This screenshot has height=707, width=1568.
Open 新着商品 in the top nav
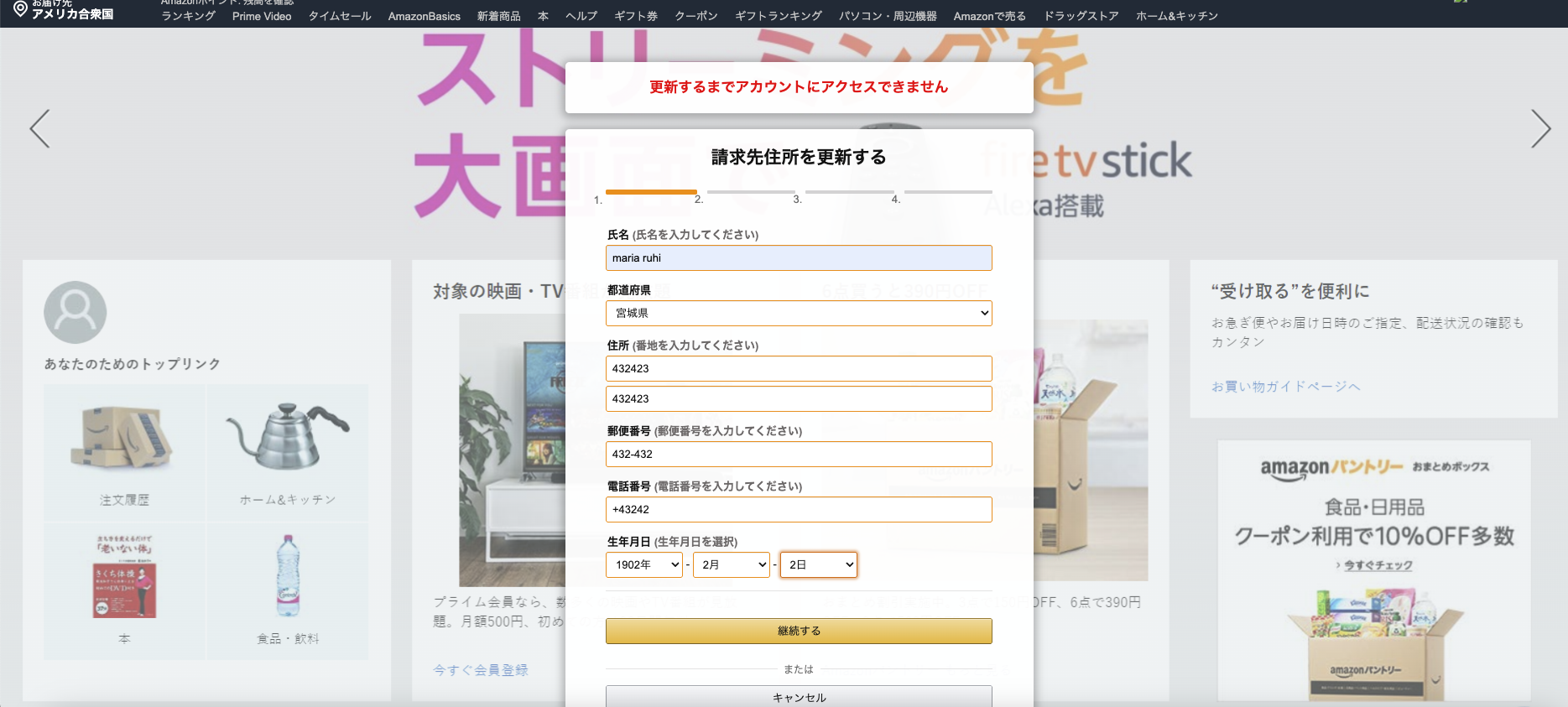(x=498, y=16)
